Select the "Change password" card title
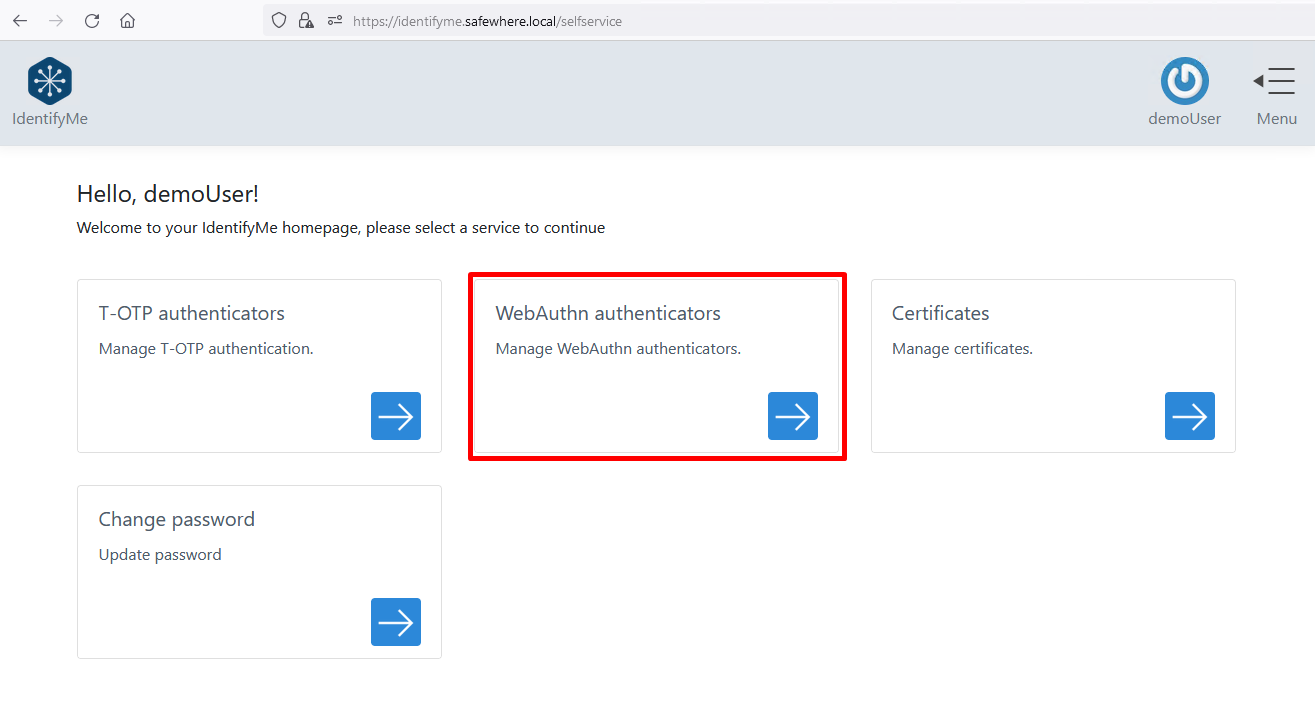This screenshot has height=717, width=1315. pyautogui.click(x=176, y=519)
